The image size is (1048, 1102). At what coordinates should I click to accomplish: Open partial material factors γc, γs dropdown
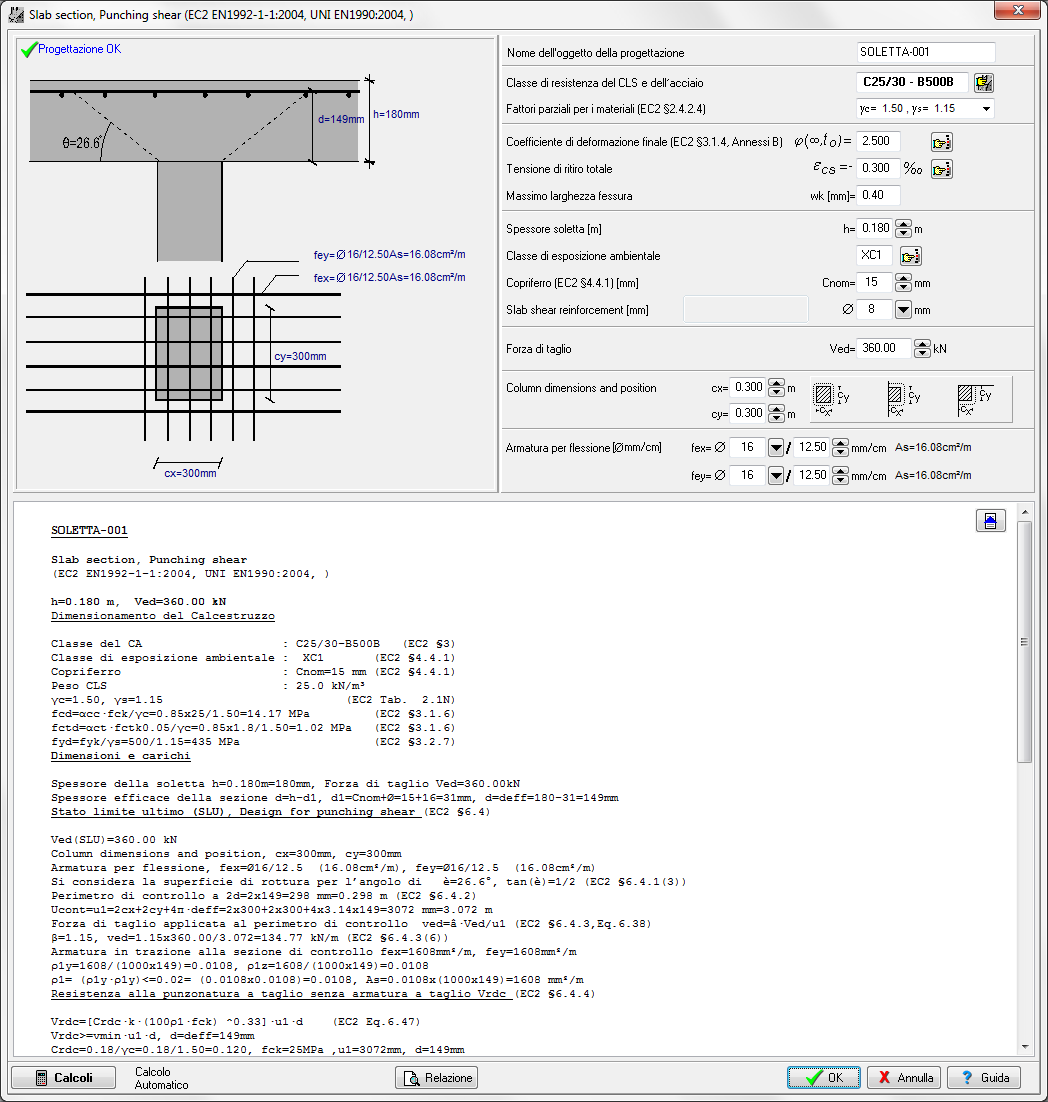click(986, 109)
